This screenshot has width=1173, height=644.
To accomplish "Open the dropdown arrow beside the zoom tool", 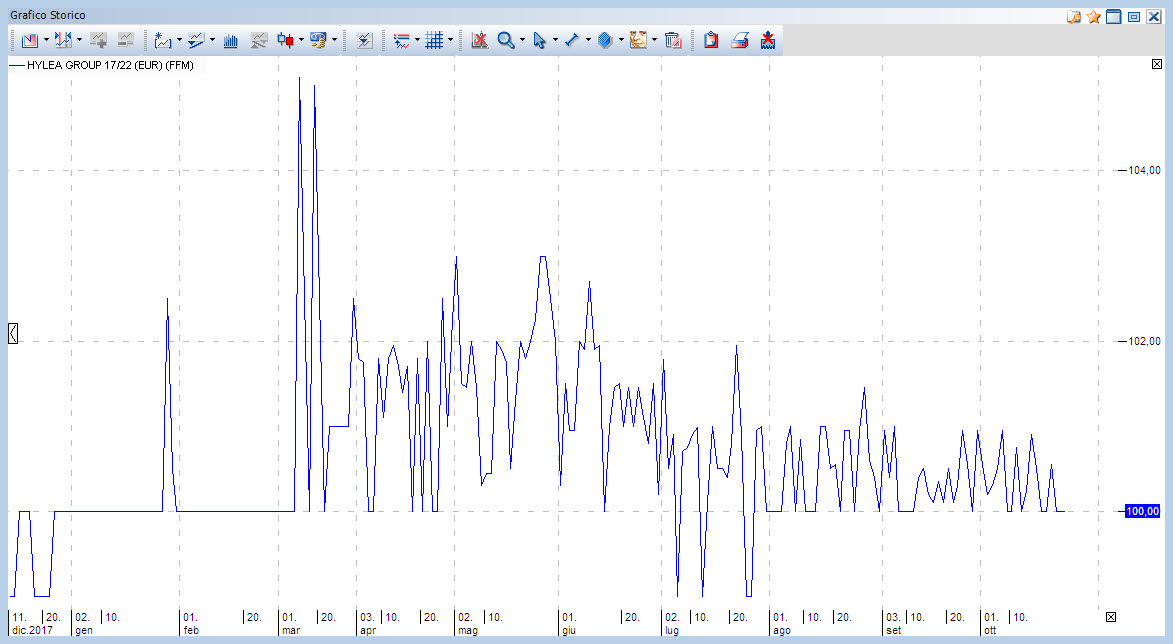I will click(522, 41).
